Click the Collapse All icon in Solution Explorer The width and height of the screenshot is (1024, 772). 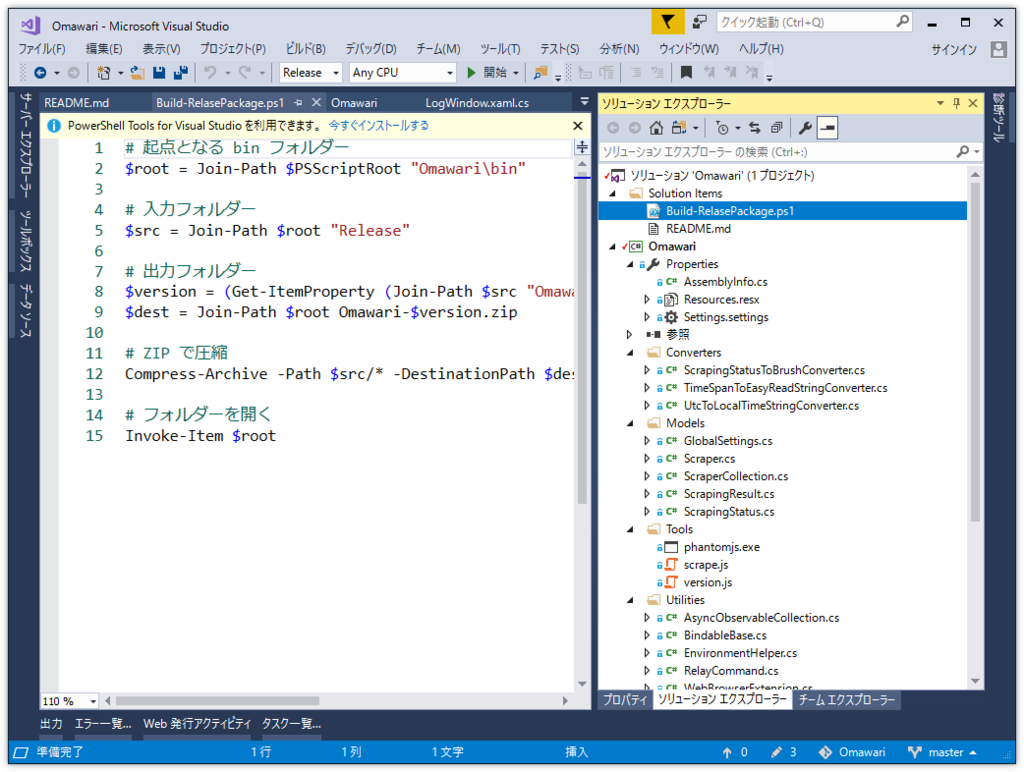tap(776, 128)
